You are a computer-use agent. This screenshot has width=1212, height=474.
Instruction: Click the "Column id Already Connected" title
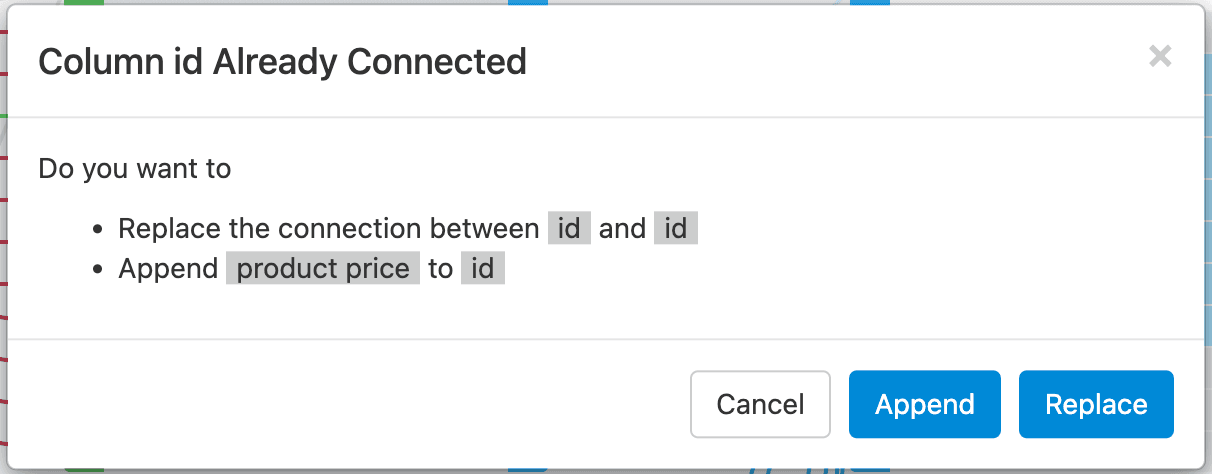pos(282,62)
